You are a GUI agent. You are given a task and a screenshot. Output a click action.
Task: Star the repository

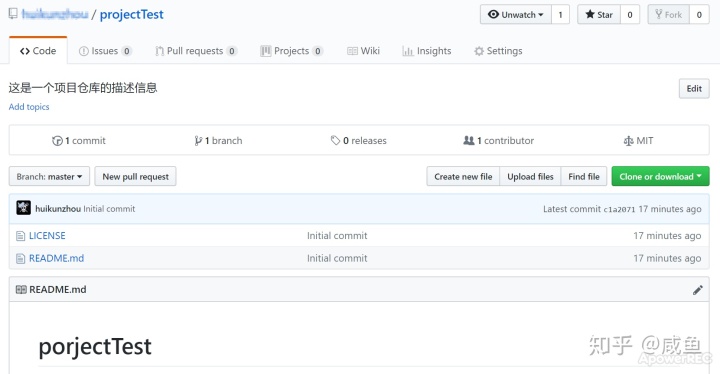coord(599,14)
